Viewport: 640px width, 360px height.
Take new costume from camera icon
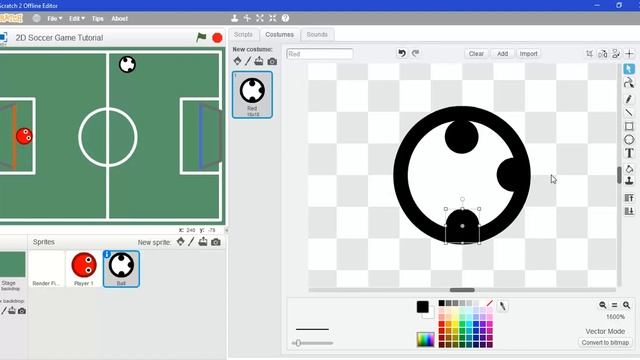pos(272,62)
